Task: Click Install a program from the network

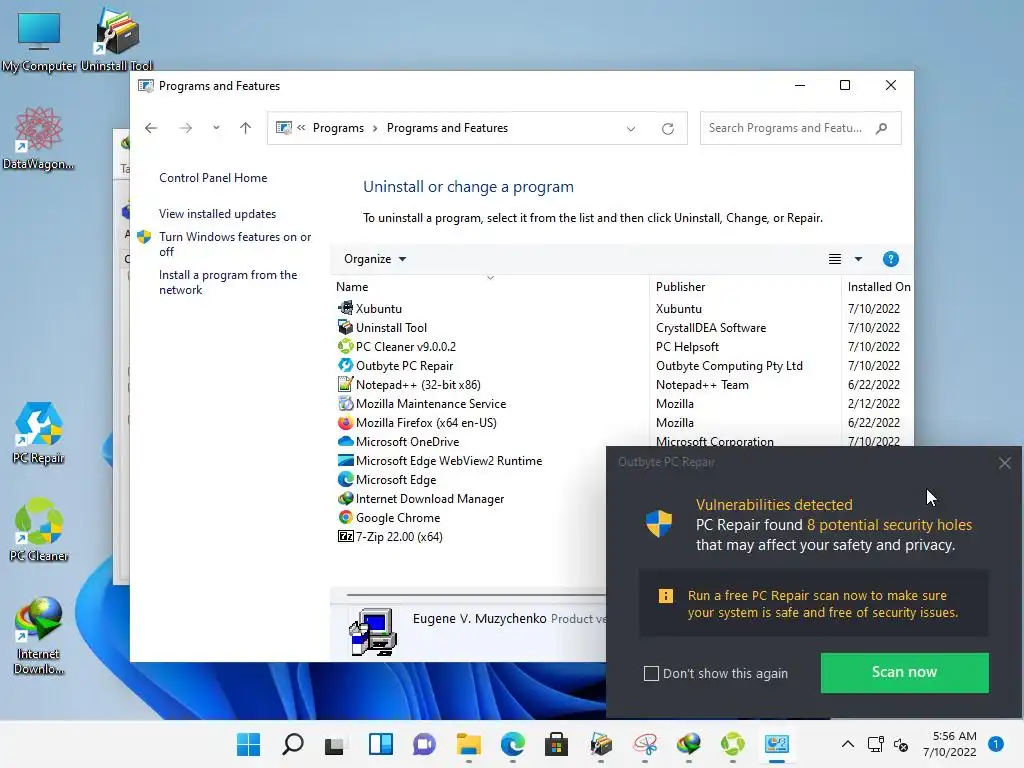Action: click(228, 282)
